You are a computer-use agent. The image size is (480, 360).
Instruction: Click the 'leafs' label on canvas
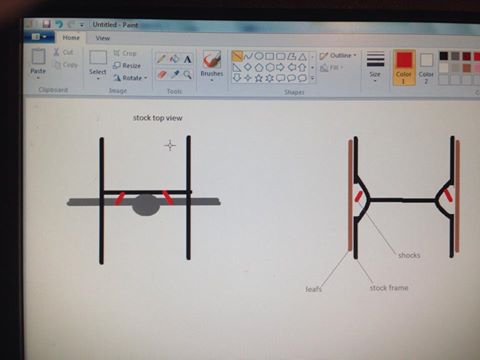coord(314,289)
